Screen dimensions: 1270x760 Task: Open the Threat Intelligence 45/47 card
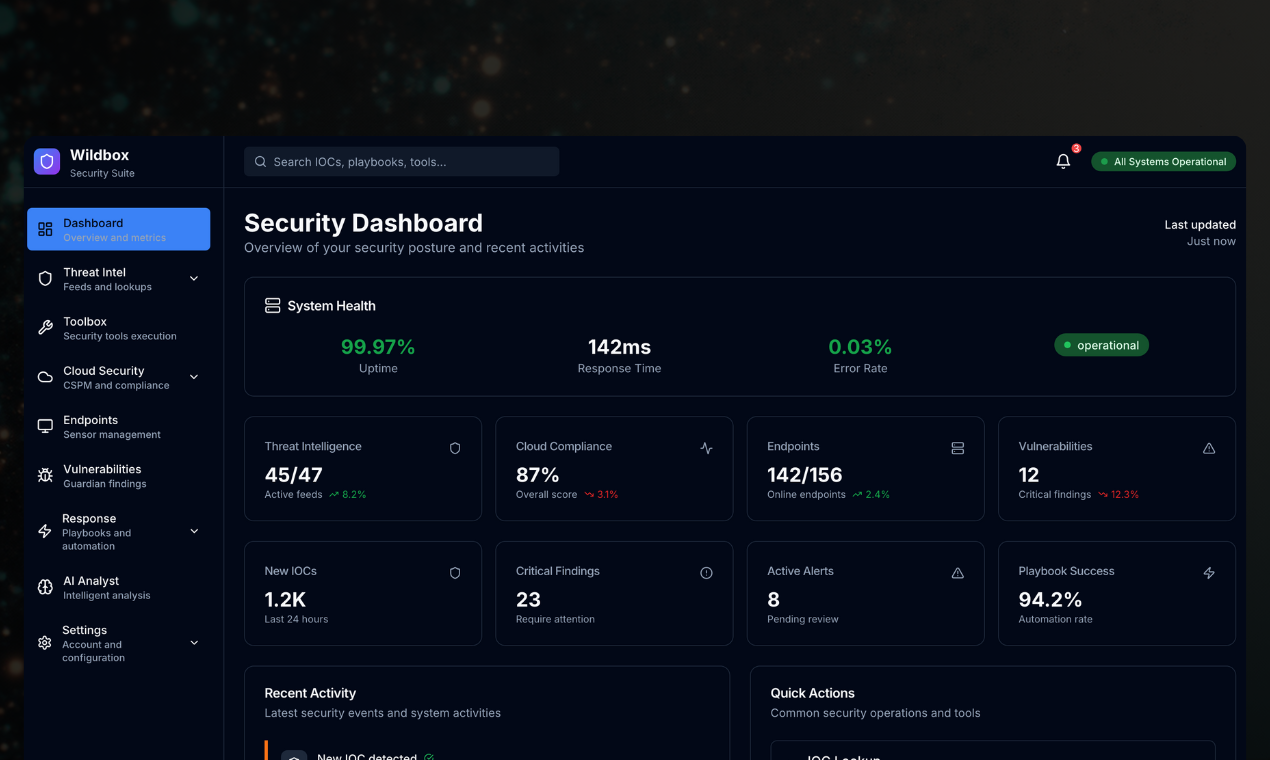tap(363, 469)
